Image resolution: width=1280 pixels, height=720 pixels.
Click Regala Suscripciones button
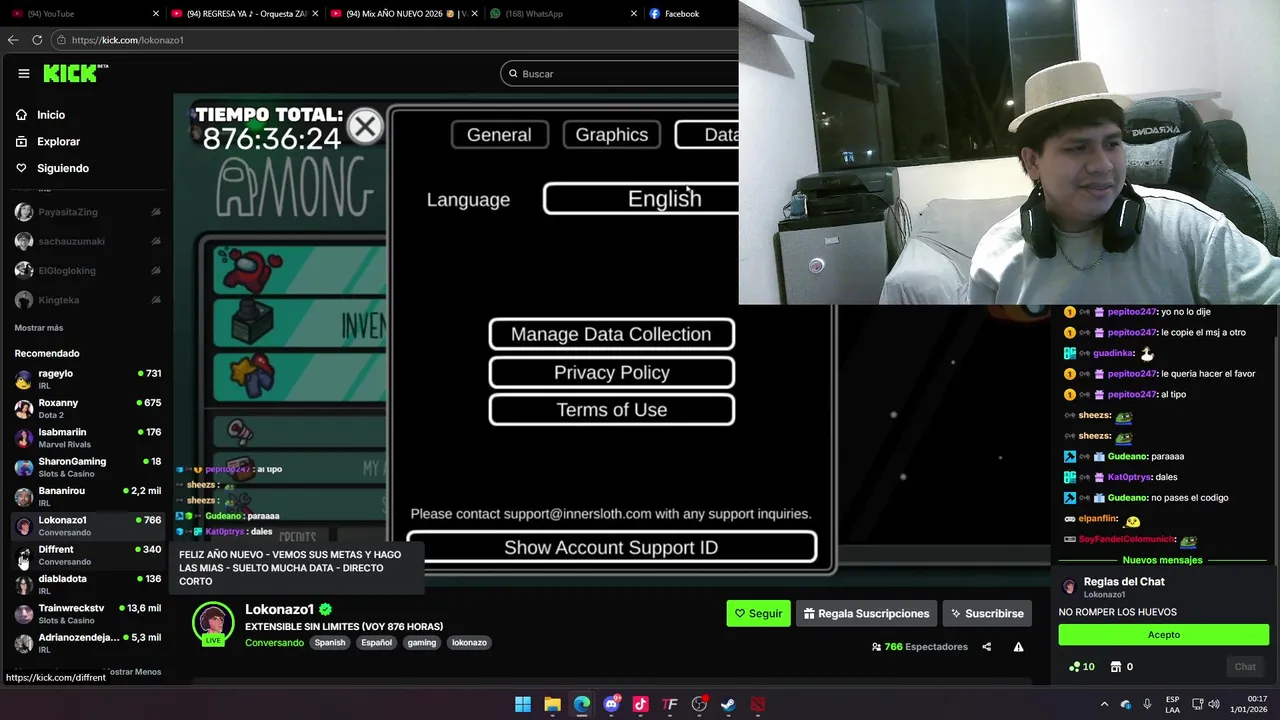[866, 613]
